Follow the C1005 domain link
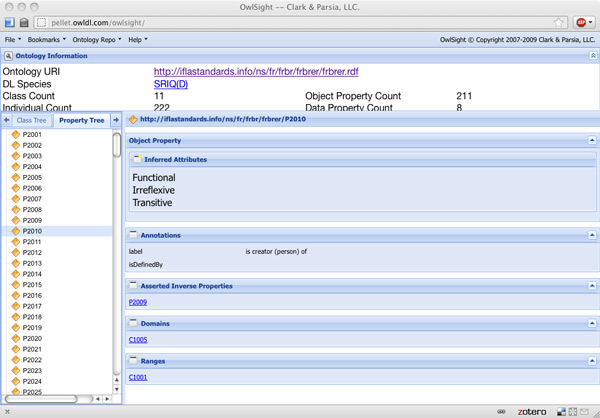600x418 pixels. pos(138,340)
